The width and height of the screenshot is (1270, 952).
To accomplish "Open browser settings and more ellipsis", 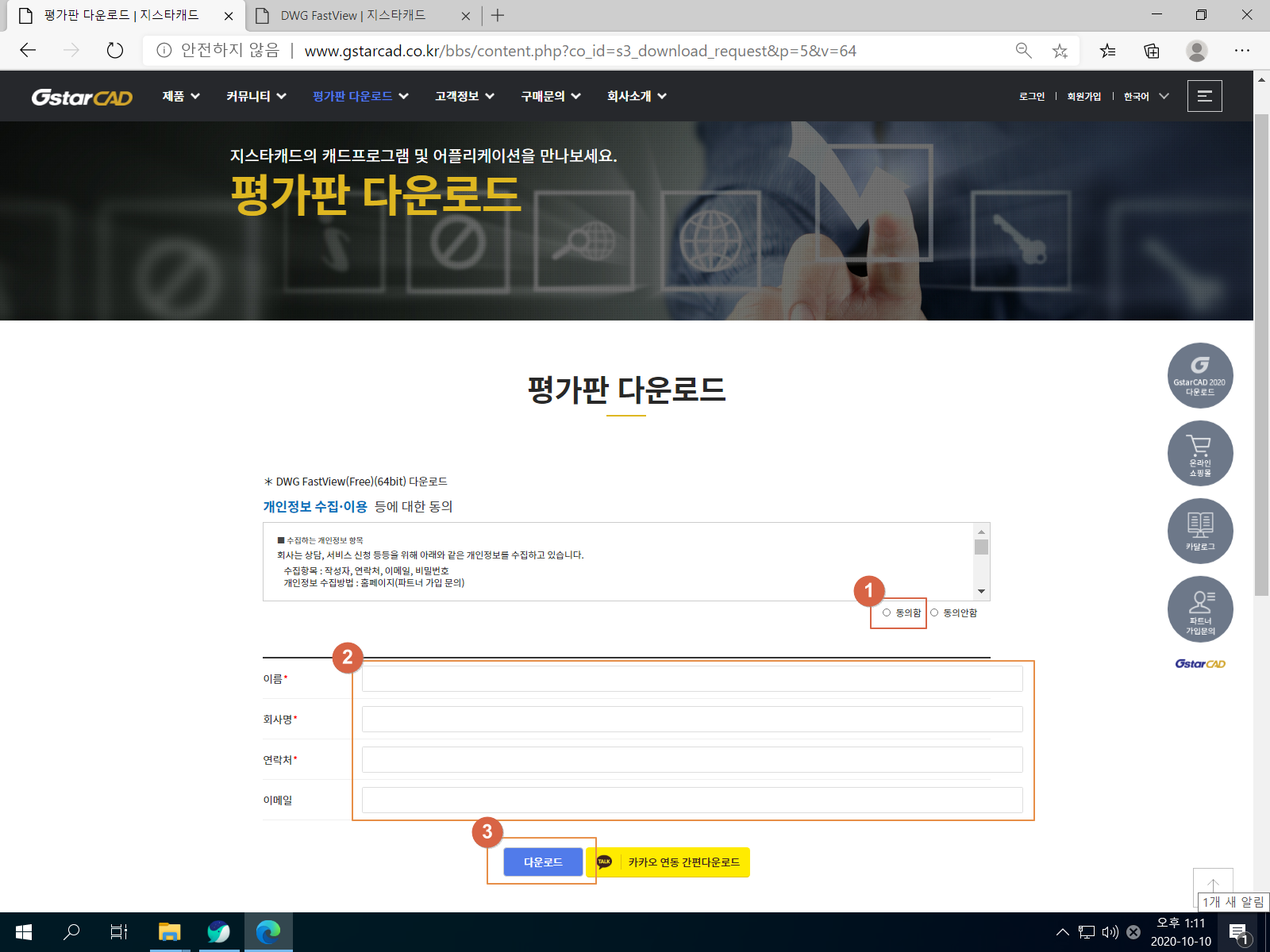I will tap(1242, 51).
